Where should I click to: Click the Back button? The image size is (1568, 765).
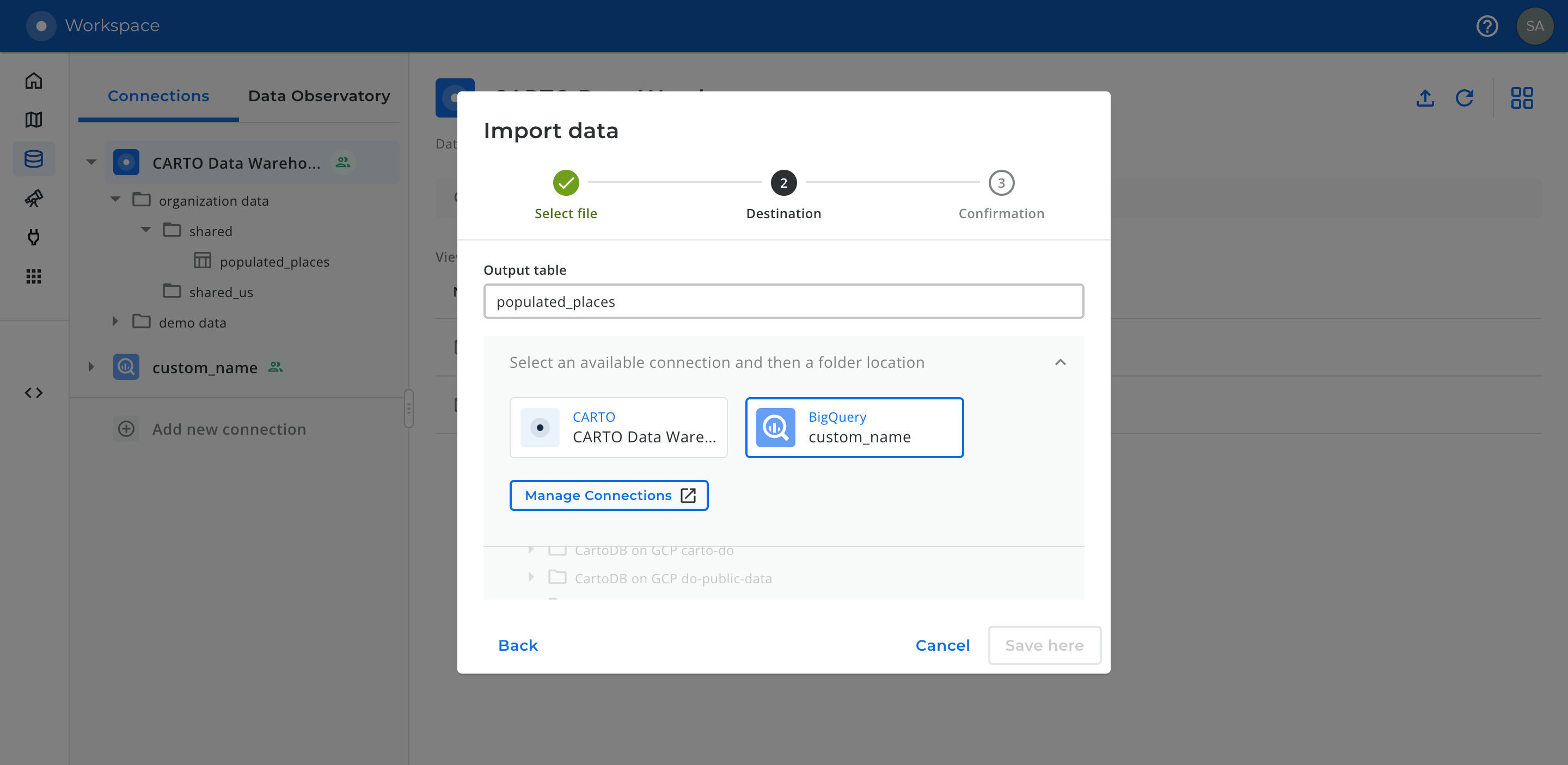tap(518, 645)
